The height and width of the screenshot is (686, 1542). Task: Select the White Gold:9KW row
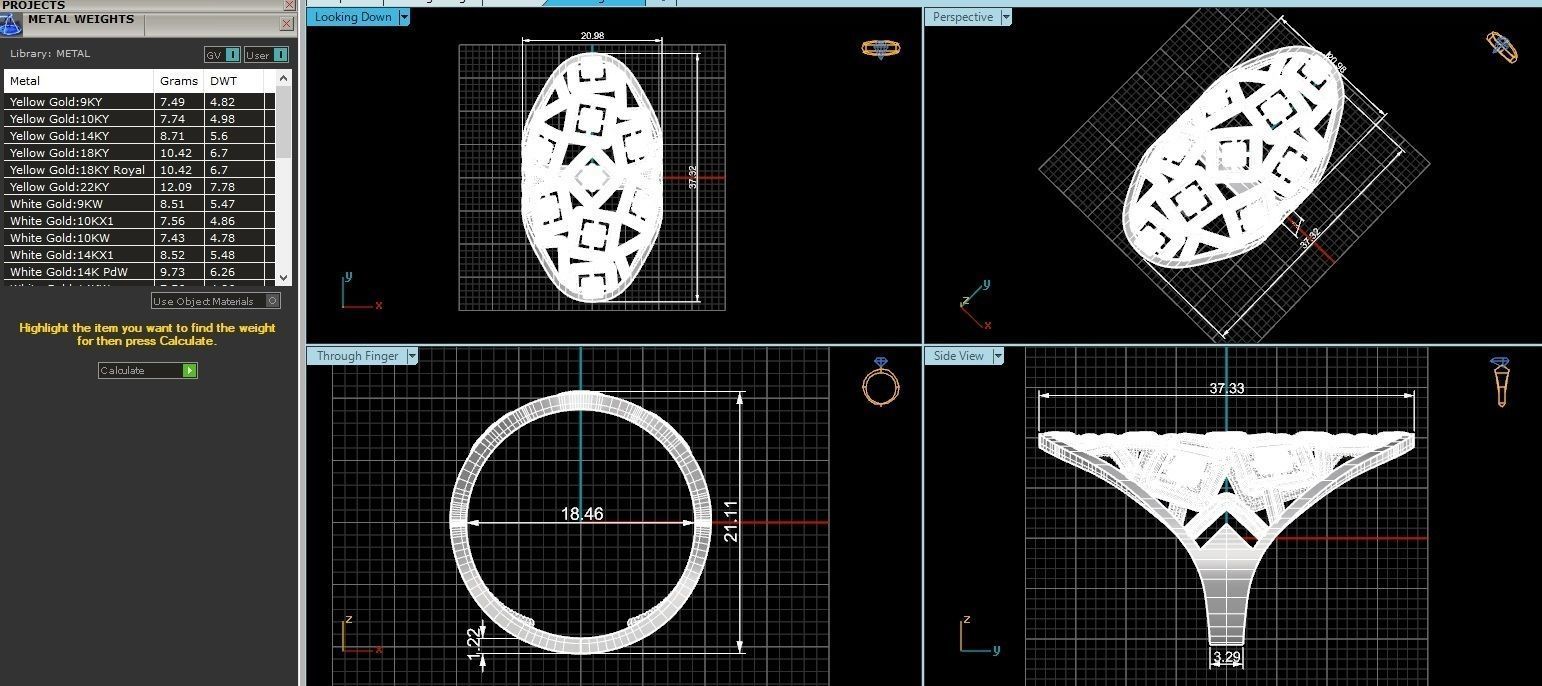click(140, 204)
